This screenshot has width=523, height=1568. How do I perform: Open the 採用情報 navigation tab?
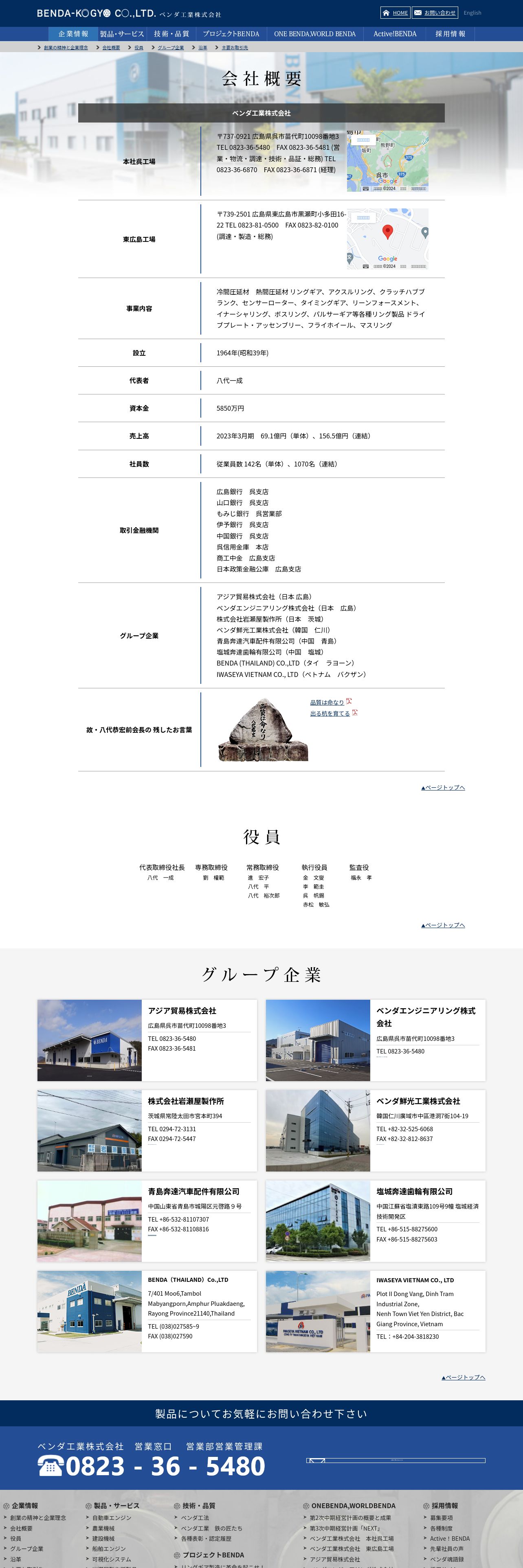(x=450, y=34)
